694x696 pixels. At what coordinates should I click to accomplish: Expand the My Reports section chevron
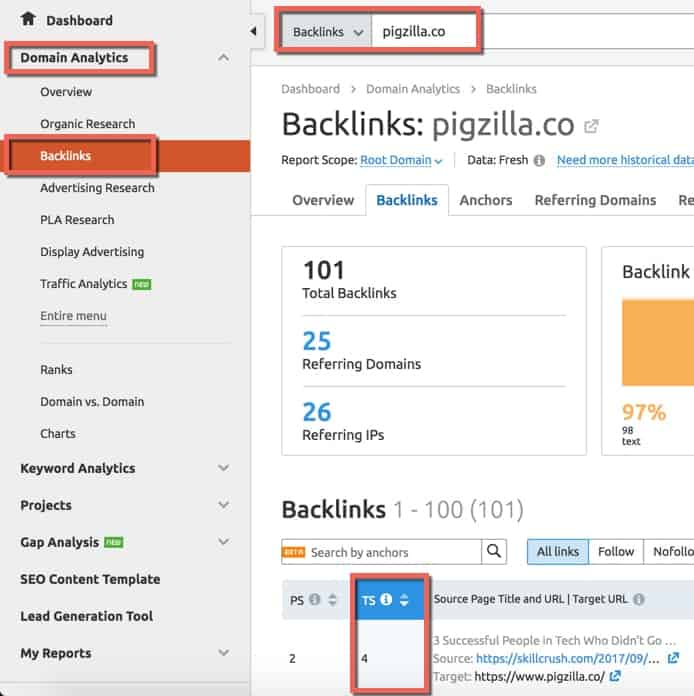coord(224,652)
